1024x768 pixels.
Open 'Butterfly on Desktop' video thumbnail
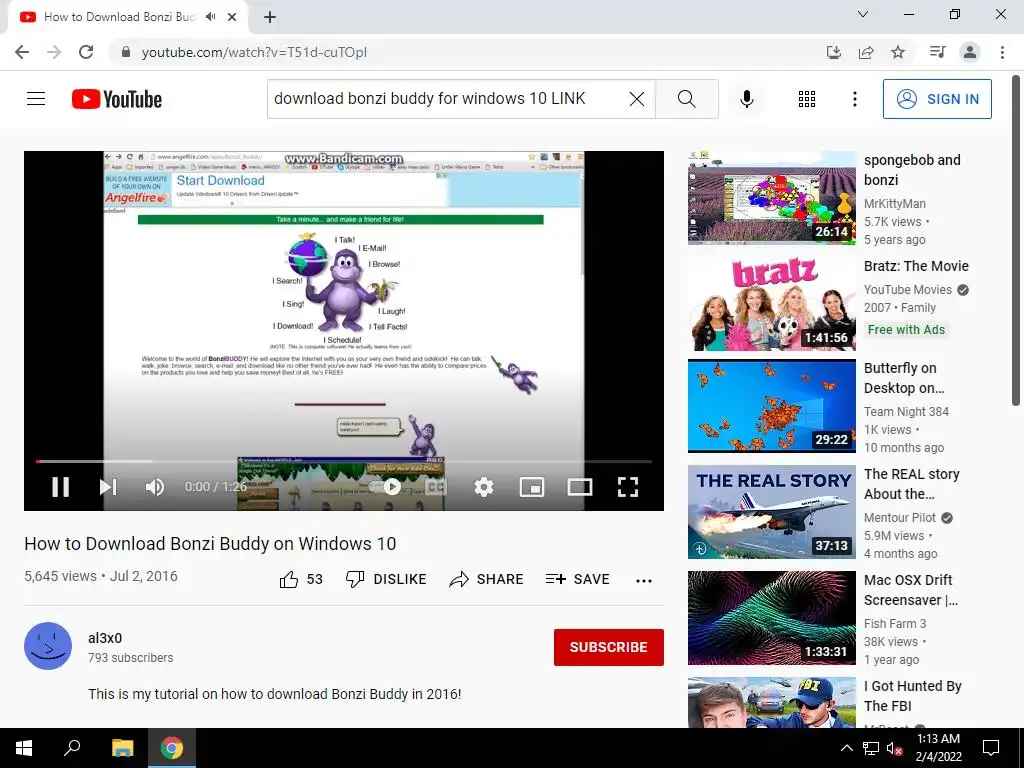tap(772, 406)
